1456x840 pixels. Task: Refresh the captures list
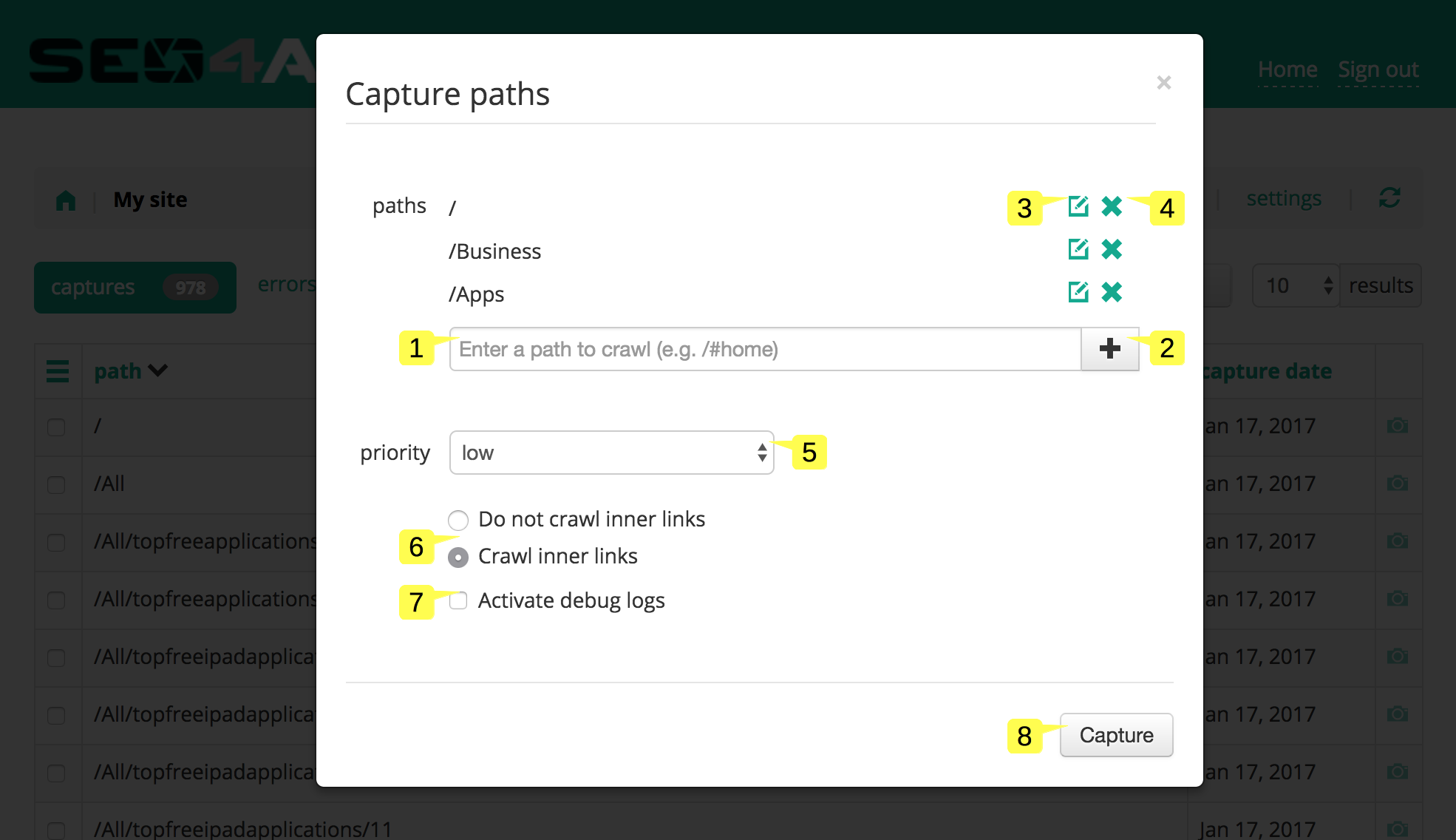(1390, 198)
